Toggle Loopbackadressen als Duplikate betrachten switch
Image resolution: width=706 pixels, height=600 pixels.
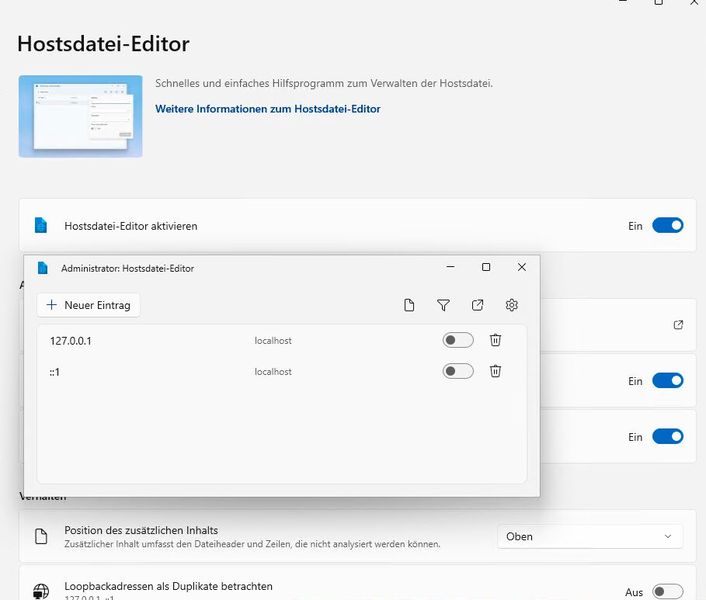[668, 591]
